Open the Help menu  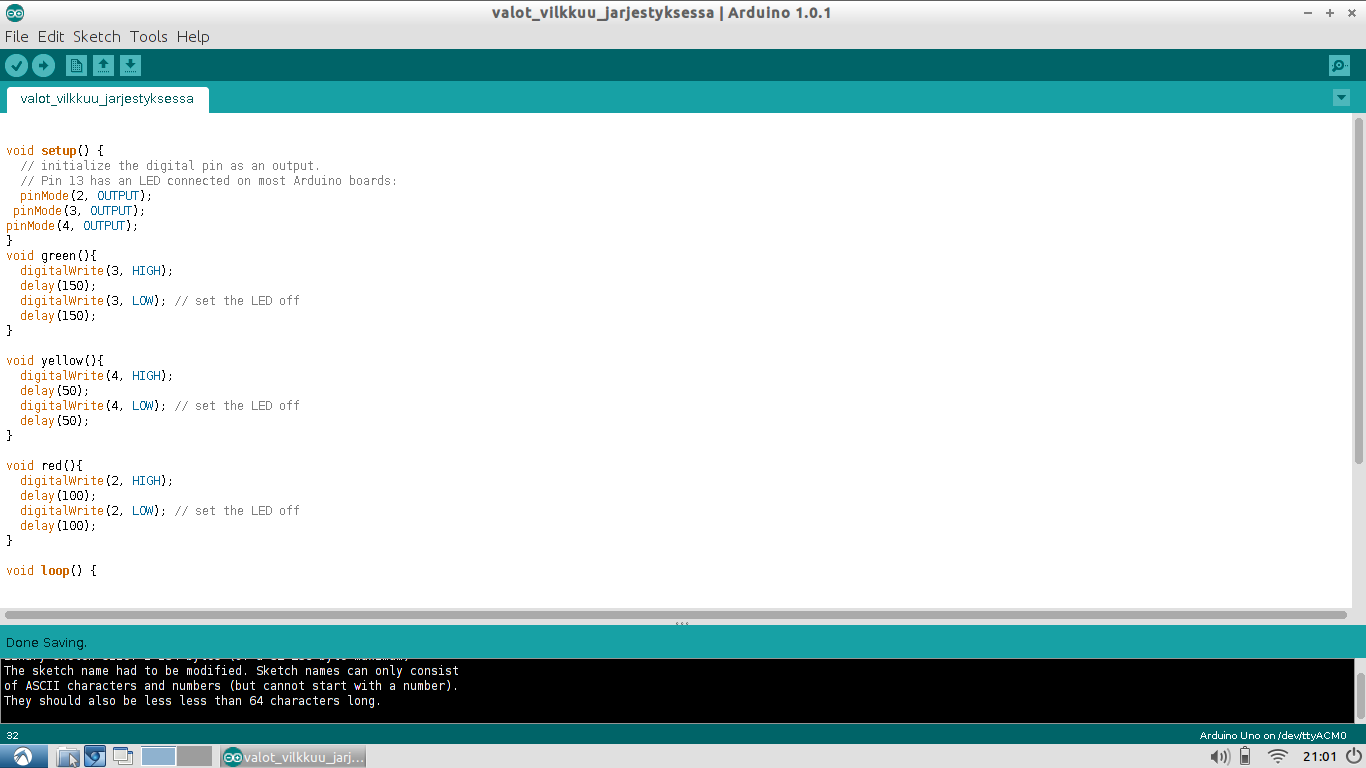tap(193, 36)
